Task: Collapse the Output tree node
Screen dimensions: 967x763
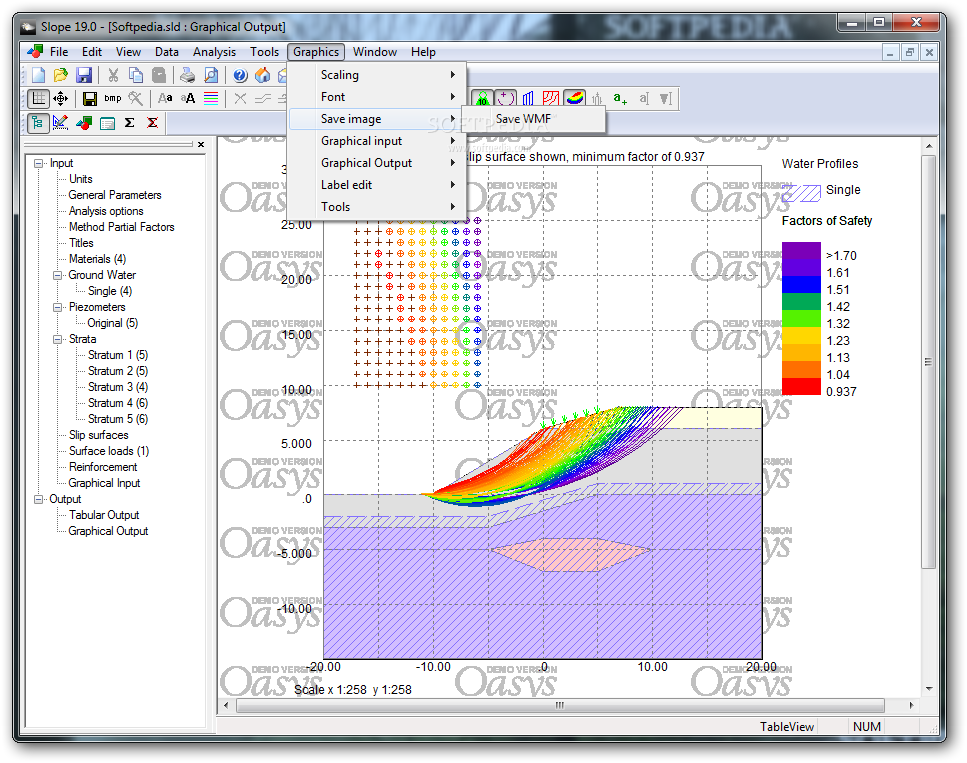Action: click(38, 499)
